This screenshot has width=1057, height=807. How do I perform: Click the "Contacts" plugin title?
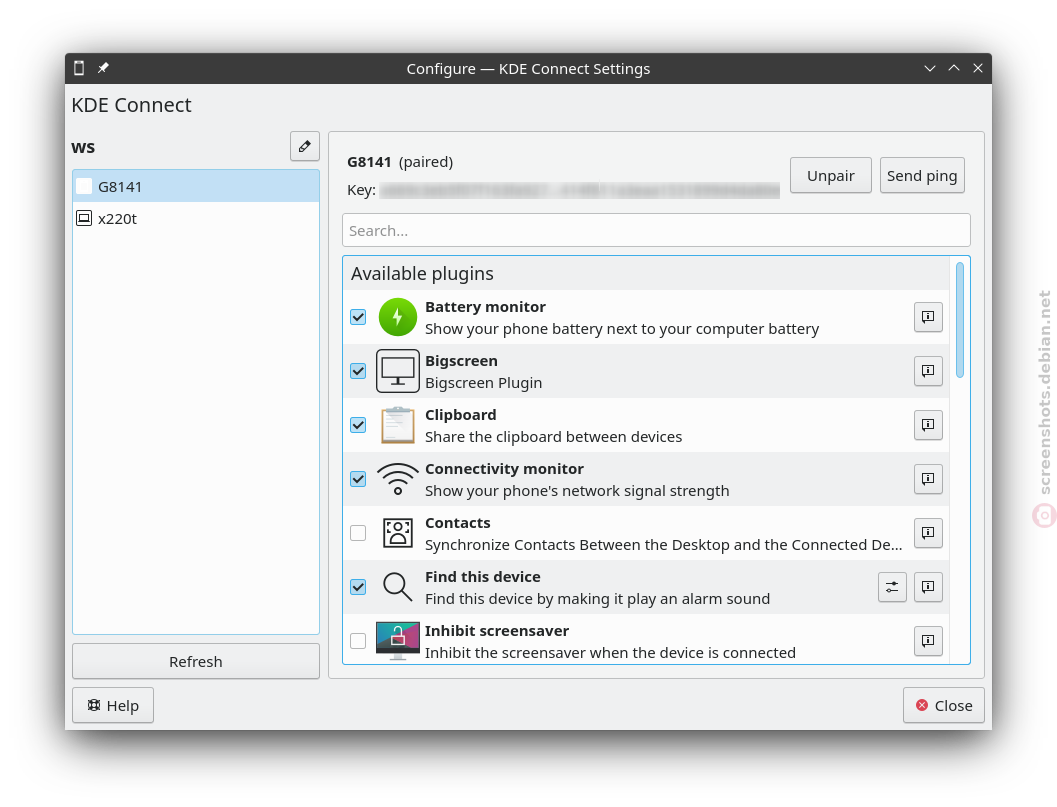tap(458, 522)
